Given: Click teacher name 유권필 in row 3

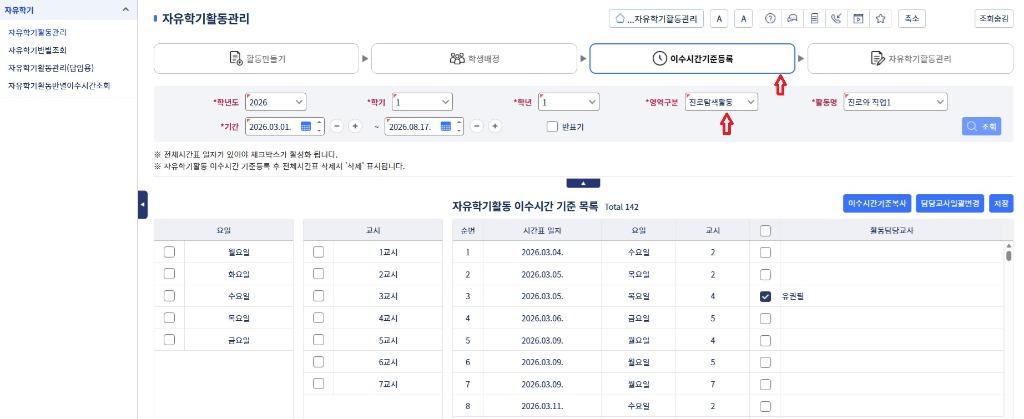Looking at the screenshot, I should tap(793, 296).
